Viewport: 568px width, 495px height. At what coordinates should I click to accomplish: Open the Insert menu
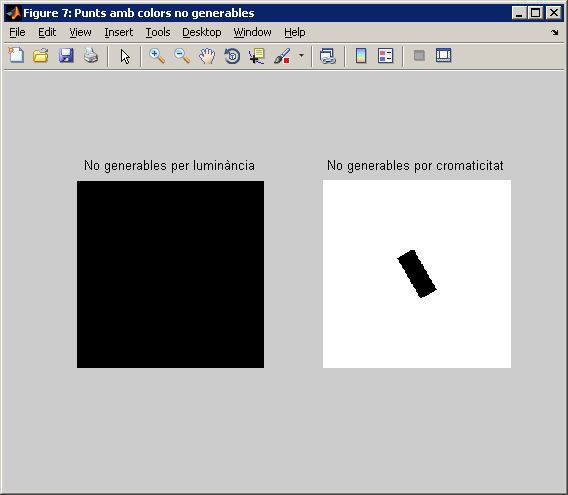tap(118, 32)
